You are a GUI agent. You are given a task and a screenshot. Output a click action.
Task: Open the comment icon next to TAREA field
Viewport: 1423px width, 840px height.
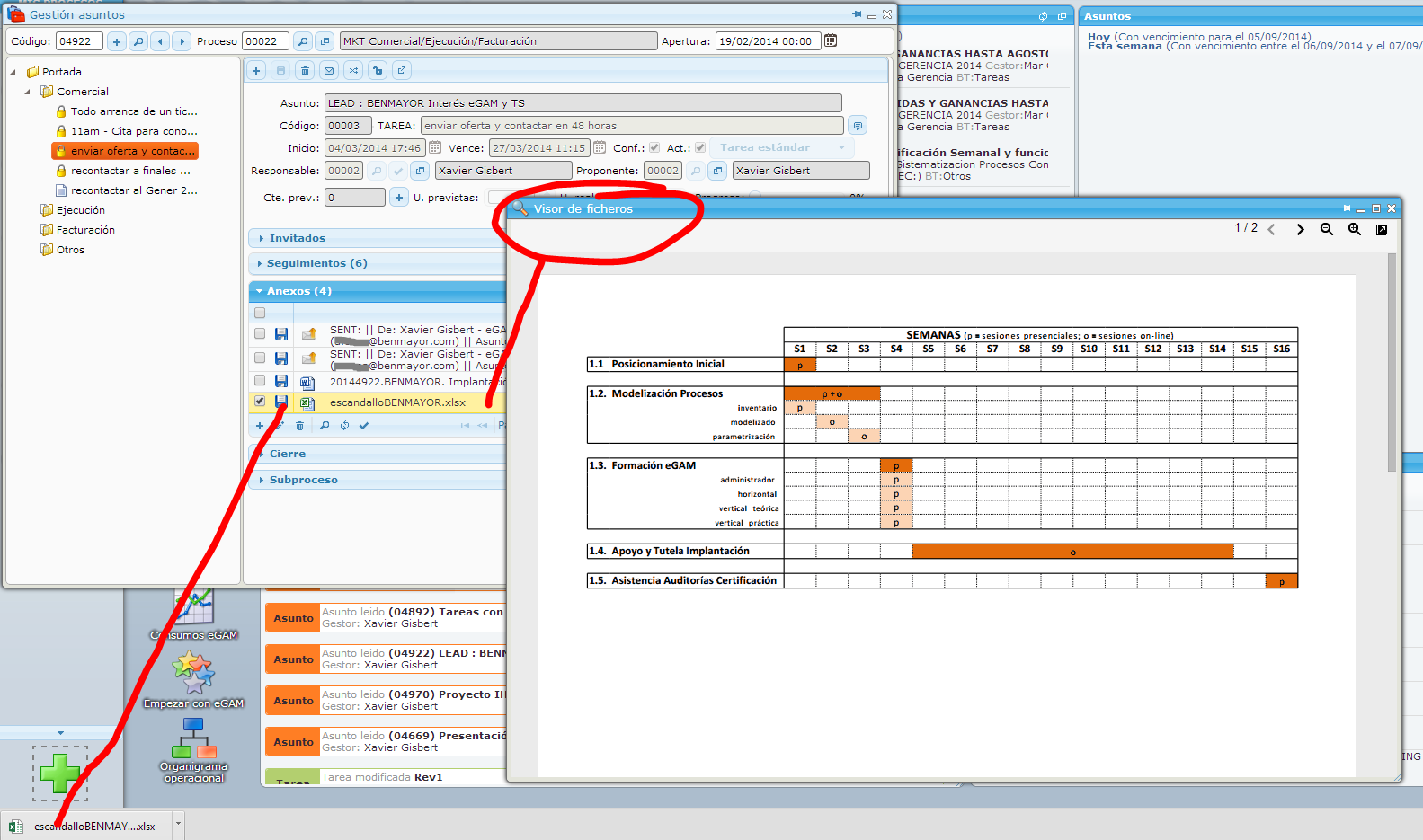pos(858,126)
